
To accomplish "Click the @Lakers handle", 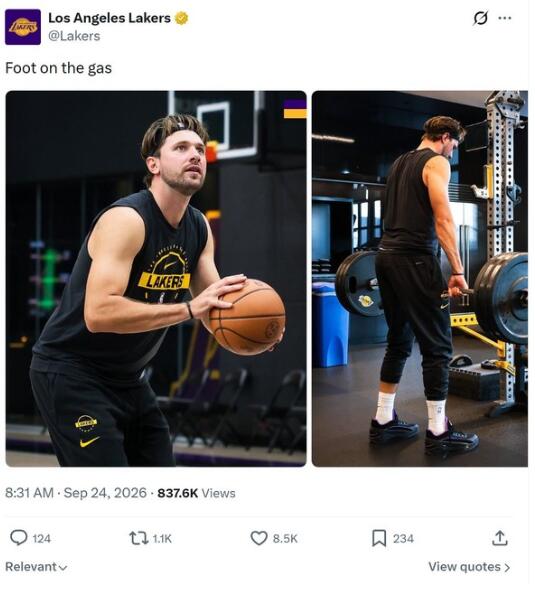I will [74, 36].
